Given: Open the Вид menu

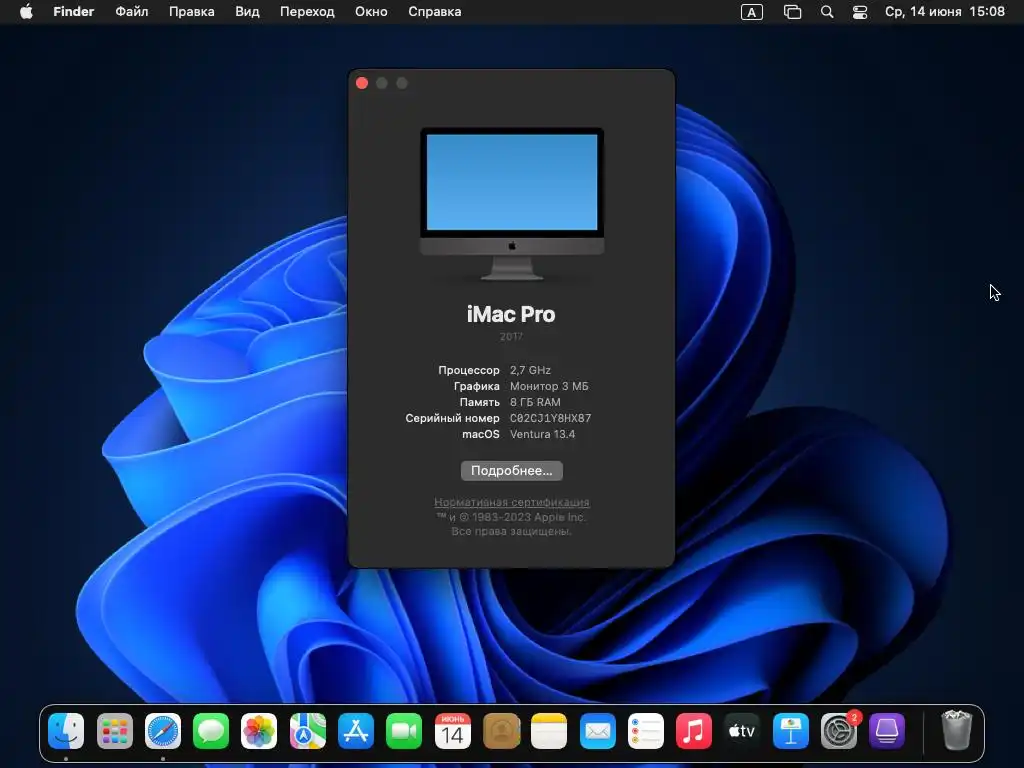Looking at the screenshot, I should 247,12.
